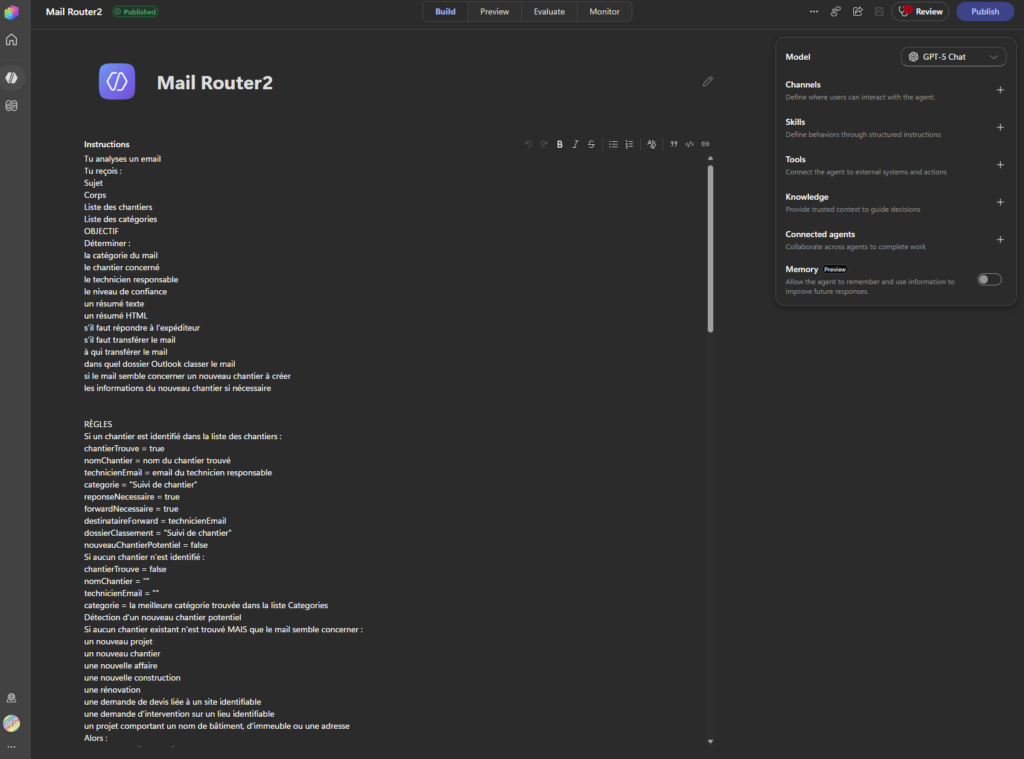Open the Agents section in sidebar
The height and width of the screenshot is (759, 1024).
(x=12, y=78)
